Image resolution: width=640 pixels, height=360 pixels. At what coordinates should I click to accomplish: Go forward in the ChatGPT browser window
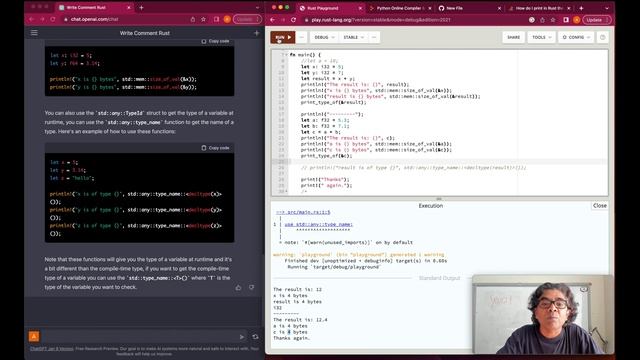point(42,19)
